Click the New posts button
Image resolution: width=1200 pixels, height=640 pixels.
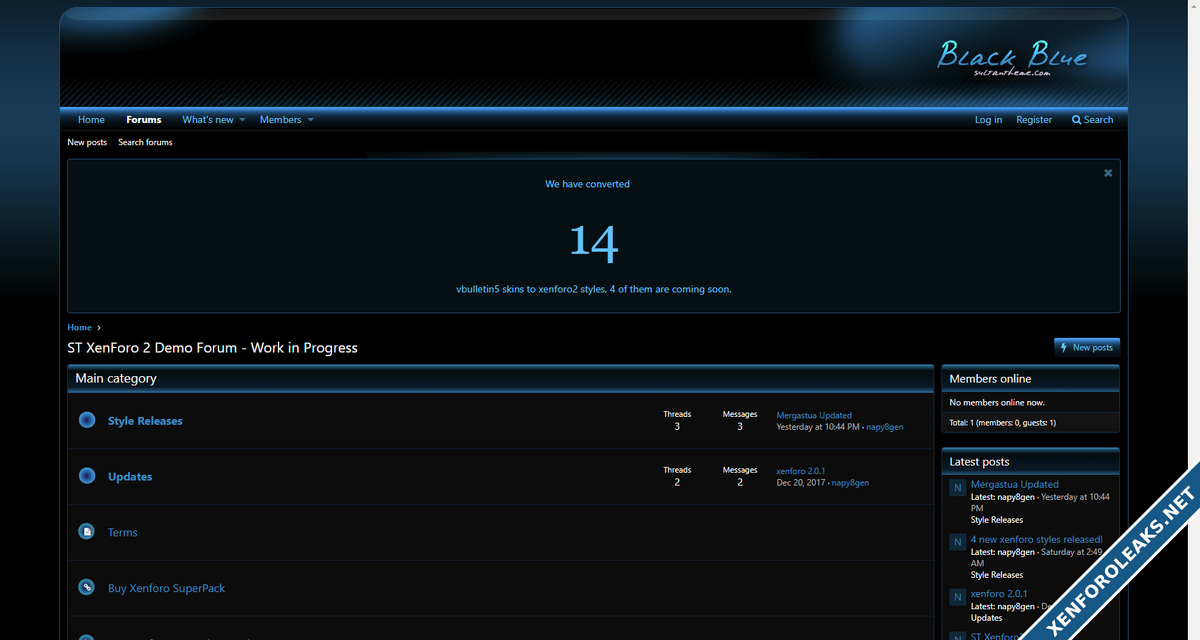point(1086,347)
